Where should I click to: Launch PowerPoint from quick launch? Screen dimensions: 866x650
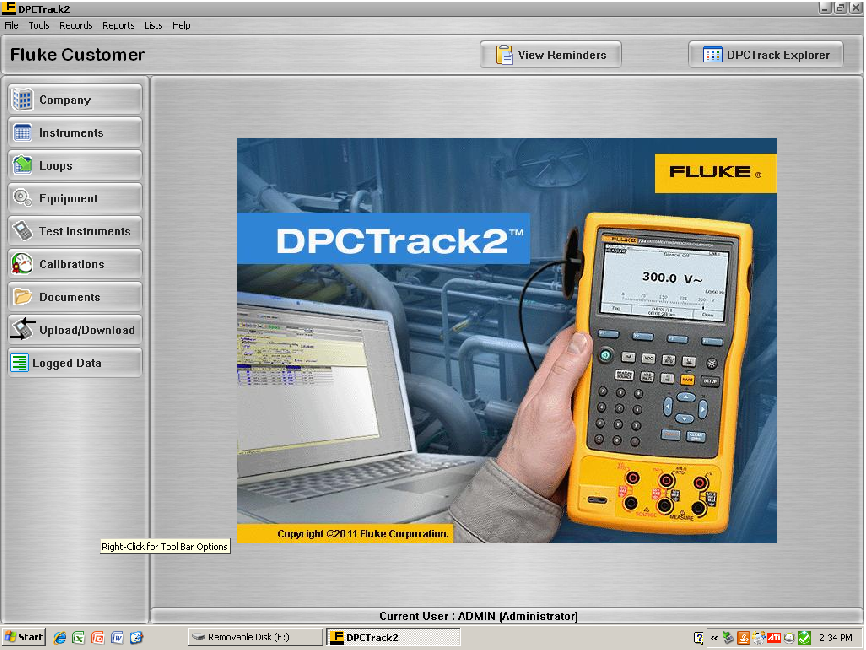tap(98, 637)
